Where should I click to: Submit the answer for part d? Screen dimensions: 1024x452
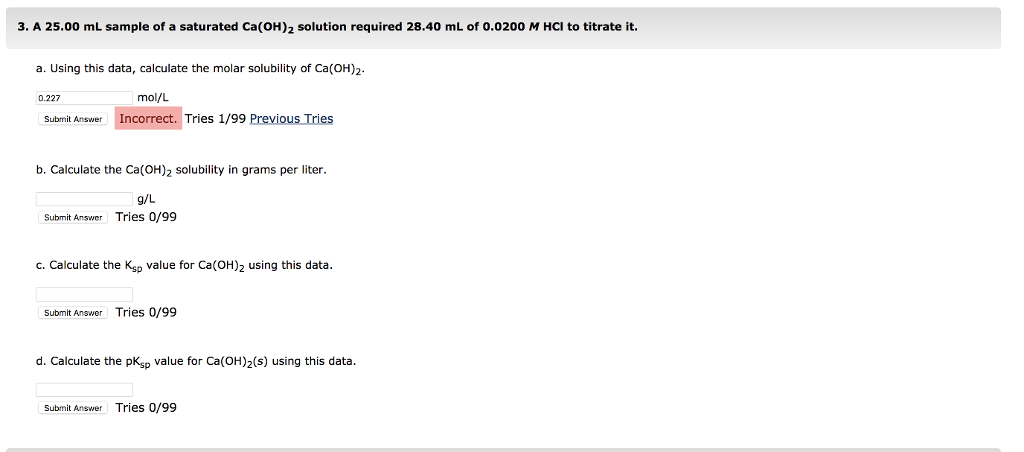[x=73, y=408]
